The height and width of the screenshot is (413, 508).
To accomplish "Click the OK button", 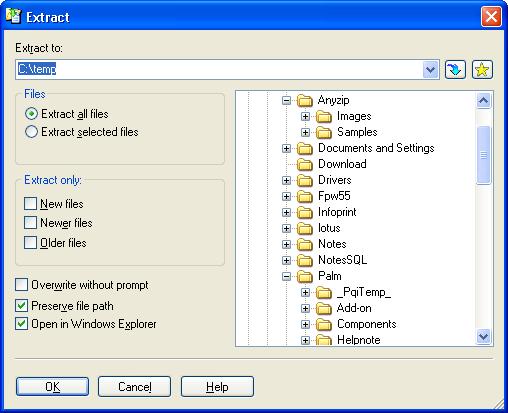I will 52,387.
